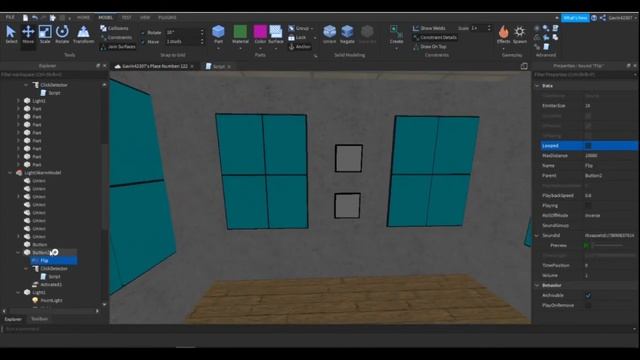Toggle the Anchor button
Image resolution: width=640 pixels, height=360 pixels.
pos(300,47)
